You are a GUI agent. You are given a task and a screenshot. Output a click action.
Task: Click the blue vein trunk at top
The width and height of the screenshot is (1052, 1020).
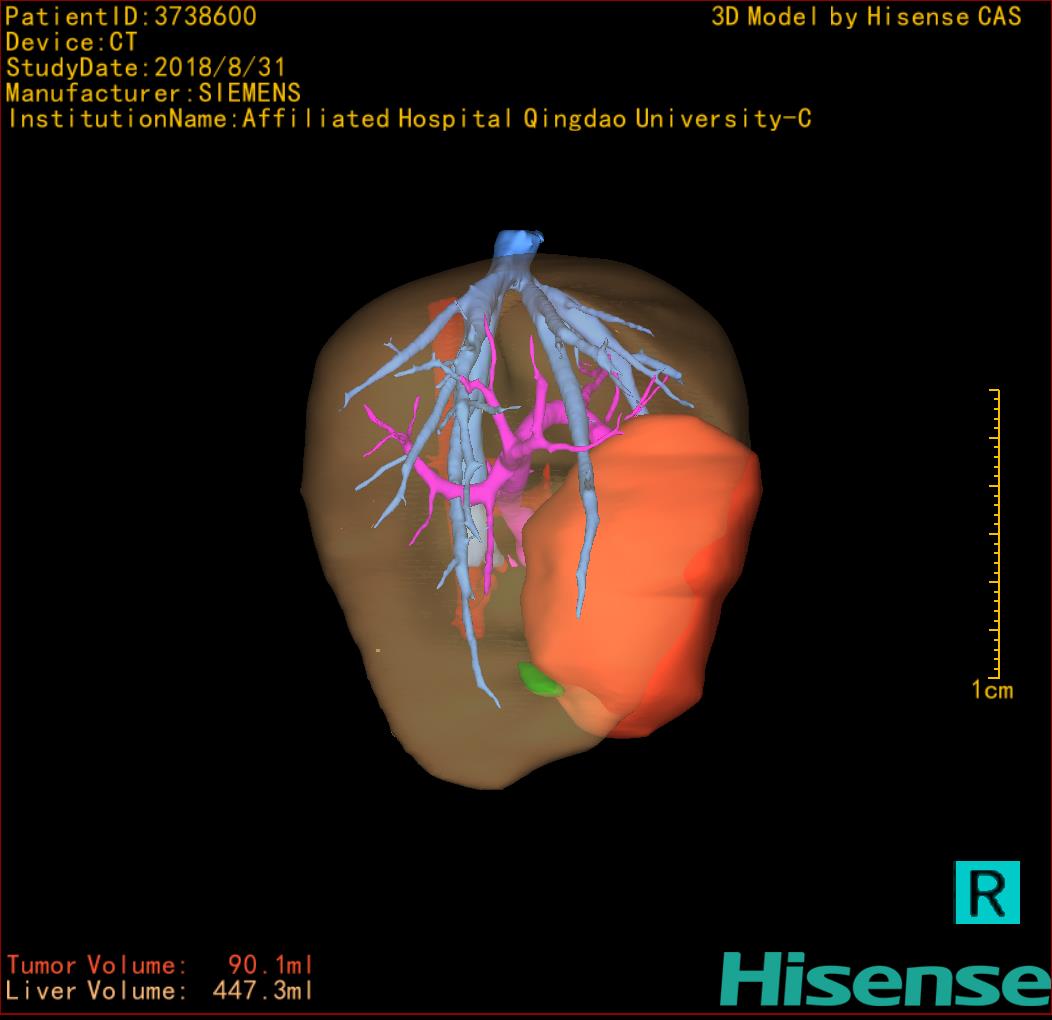[x=518, y=244]
